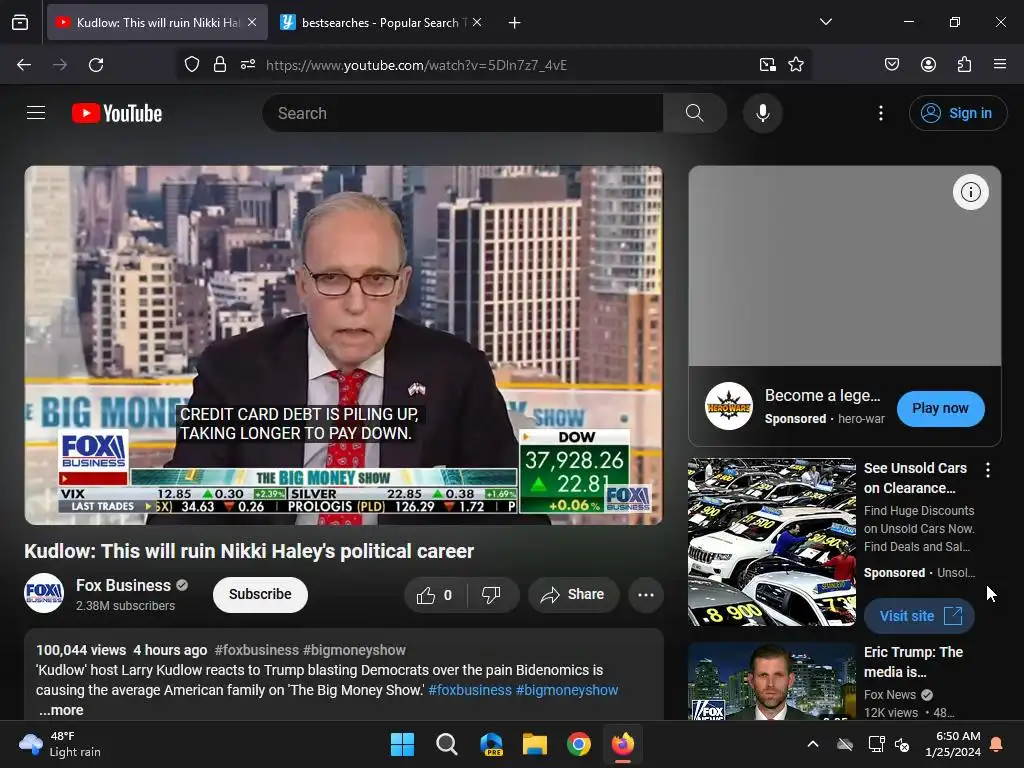Click the #foxbusiness hashtag above description
Image resolution: width=1024 pixels, height=768 pixels.
pos(257,650)
